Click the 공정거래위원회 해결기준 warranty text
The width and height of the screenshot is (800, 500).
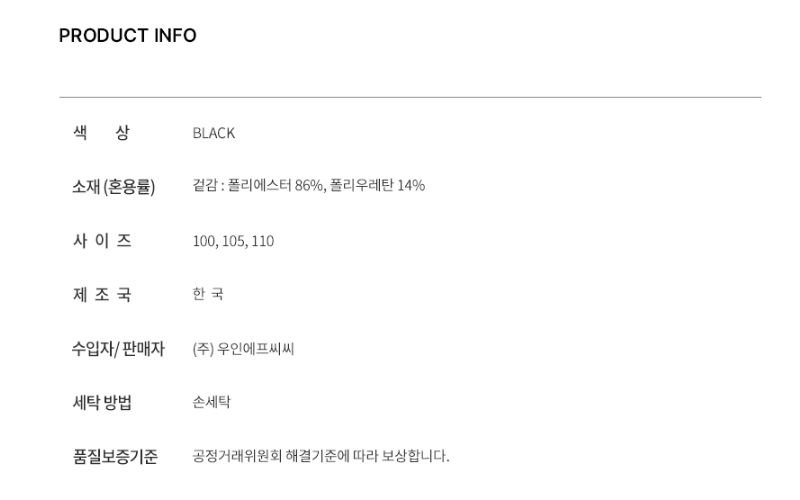(279, 457)
